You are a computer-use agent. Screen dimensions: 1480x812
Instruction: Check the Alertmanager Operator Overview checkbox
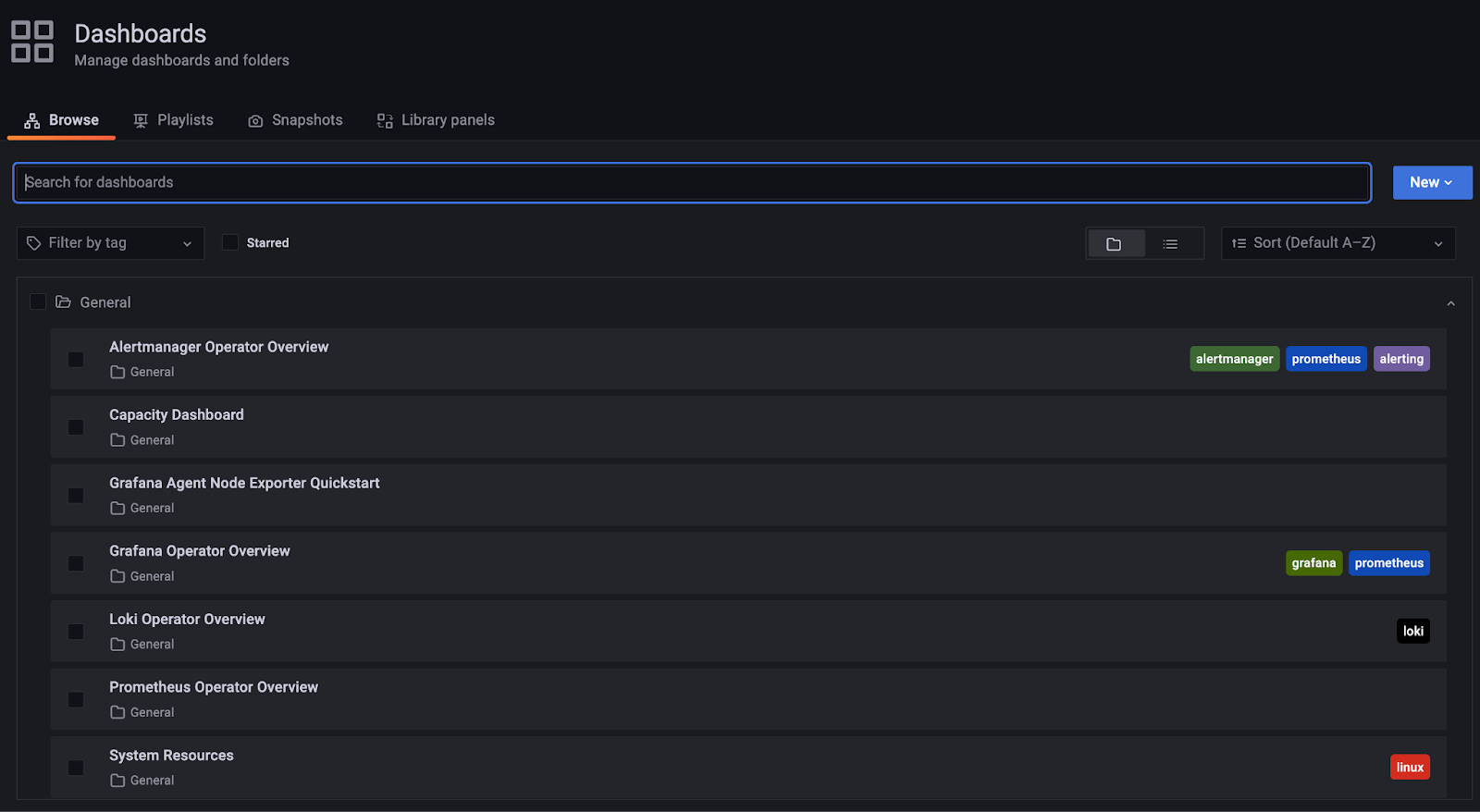click(x=76, y=359)
